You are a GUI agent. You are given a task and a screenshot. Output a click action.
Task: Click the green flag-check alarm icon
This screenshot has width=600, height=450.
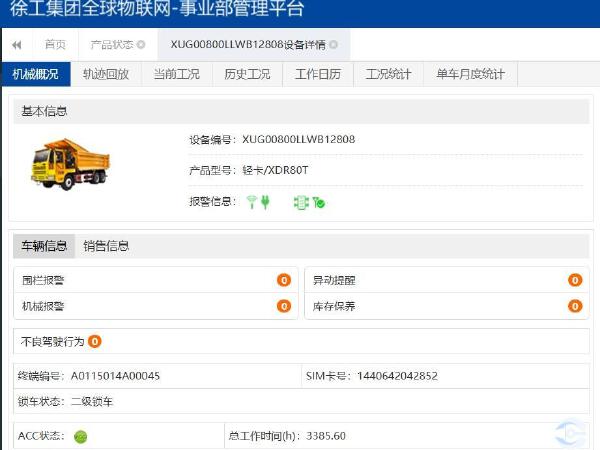(318, 202)
